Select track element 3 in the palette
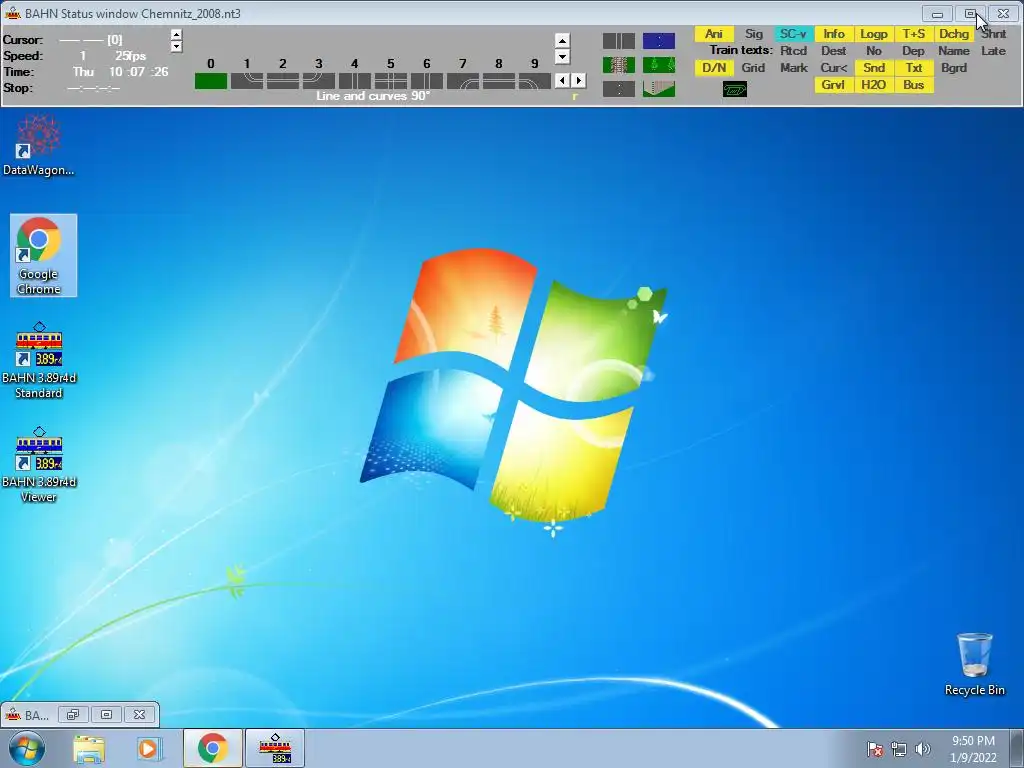 tap(319, 81)
